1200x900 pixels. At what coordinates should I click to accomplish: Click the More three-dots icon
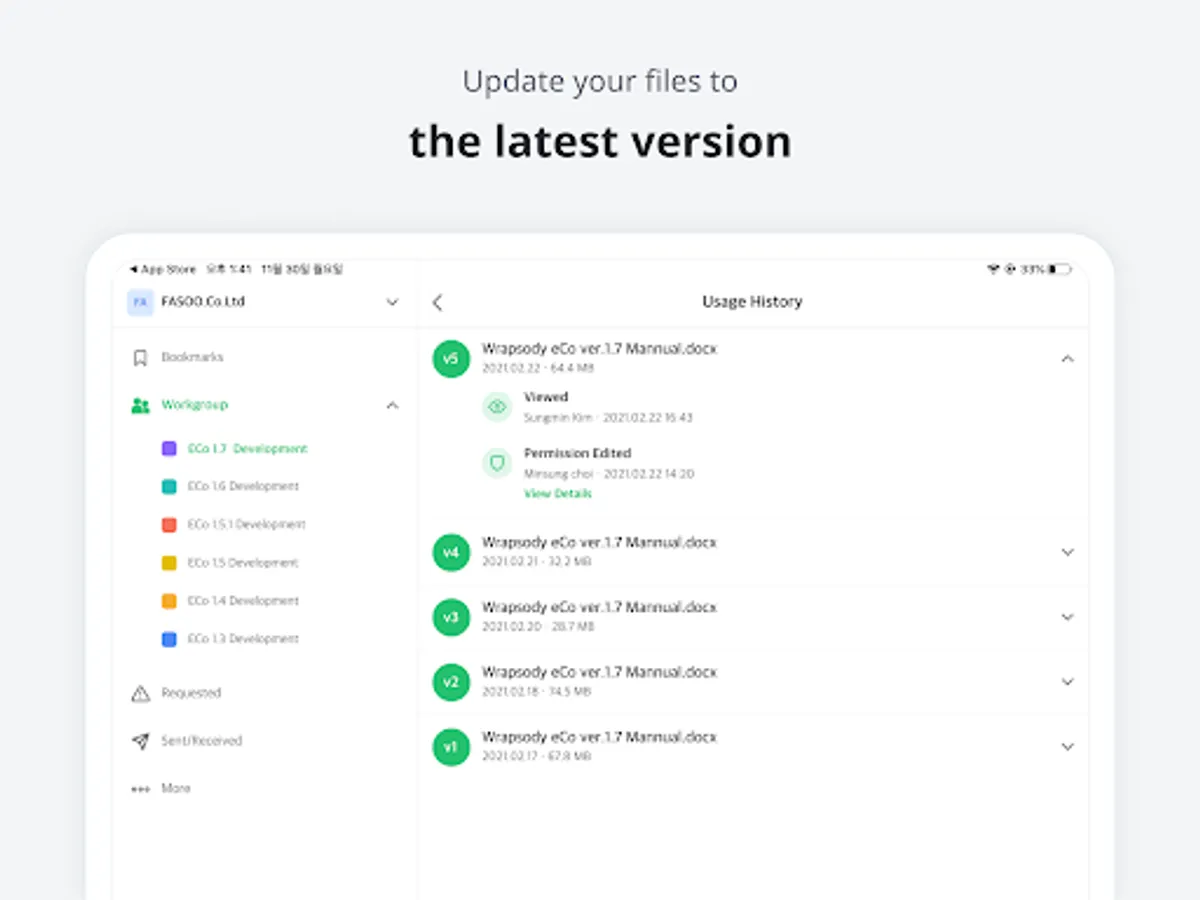(141, 789)
